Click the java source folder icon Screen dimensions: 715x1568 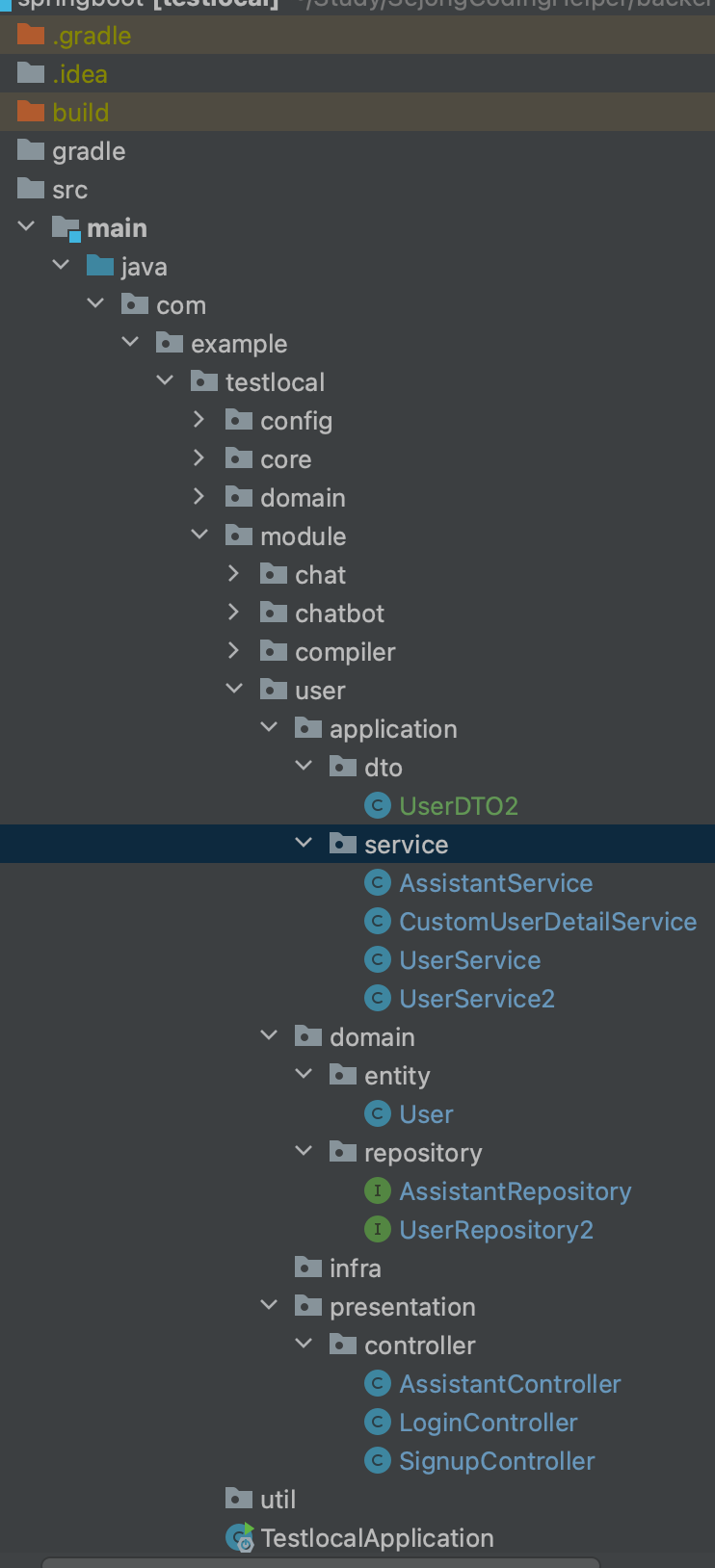(x=100, y=266)
